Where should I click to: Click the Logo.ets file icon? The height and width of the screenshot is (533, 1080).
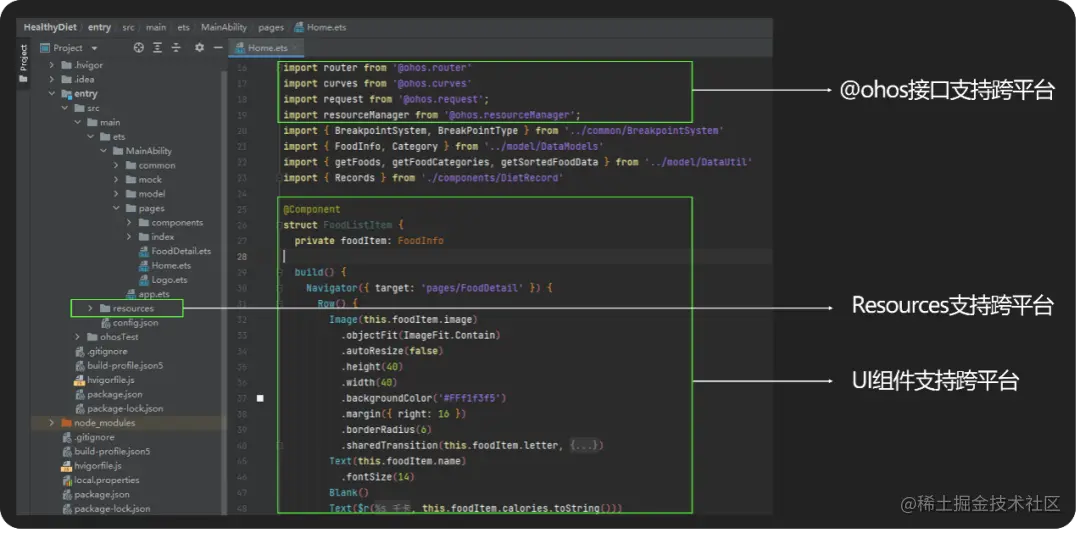[x=143, y=280]
